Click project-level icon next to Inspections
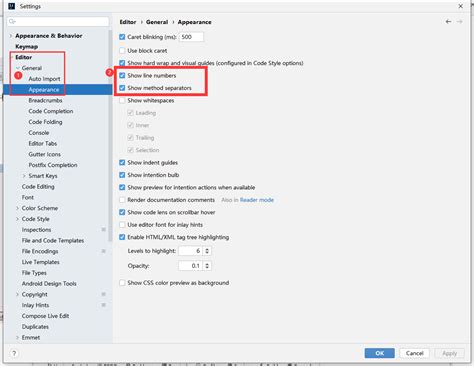Image resolution: width=474 pixels, height=366 pixels. [x=104, y=230]
